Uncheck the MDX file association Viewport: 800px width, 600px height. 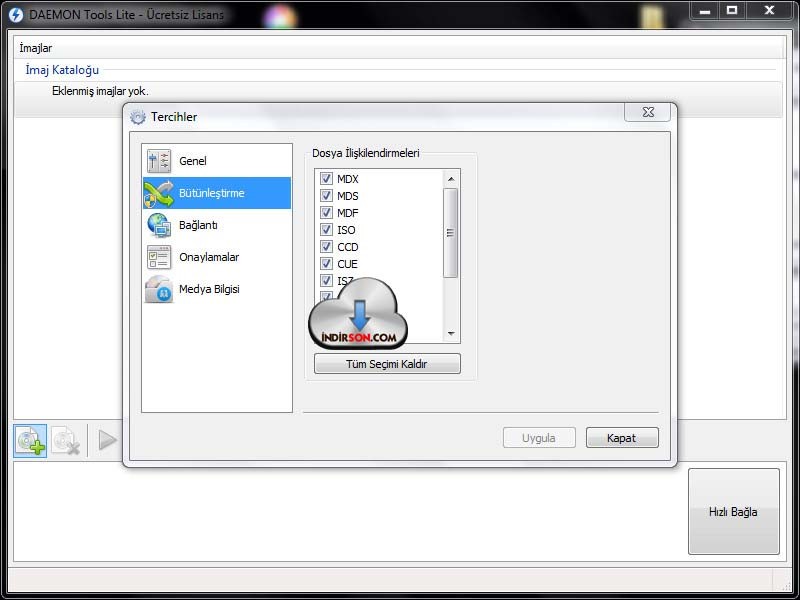click(x=327, y=179)
